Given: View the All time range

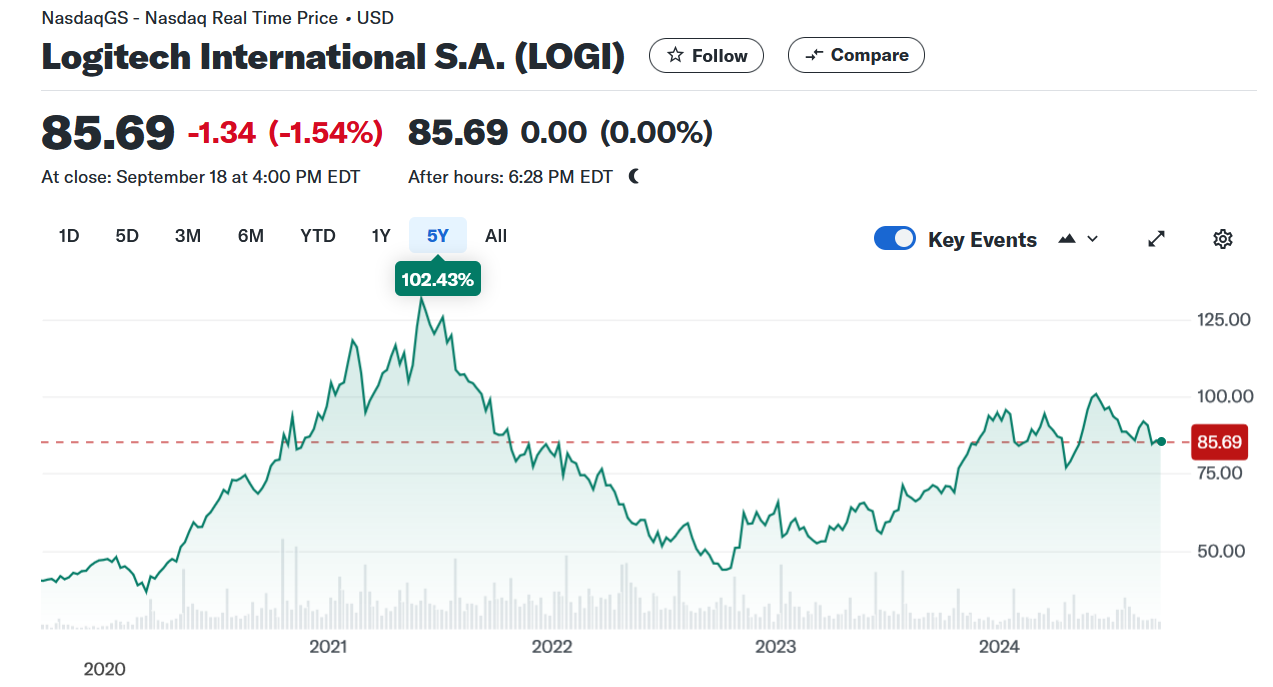Looking at the screenshot, I should 496,236.
